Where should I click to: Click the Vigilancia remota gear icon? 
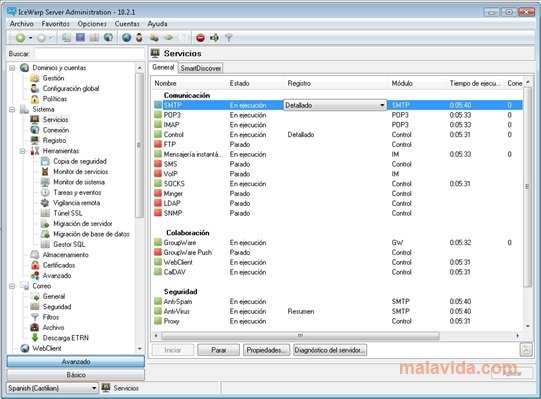(45, 203)
